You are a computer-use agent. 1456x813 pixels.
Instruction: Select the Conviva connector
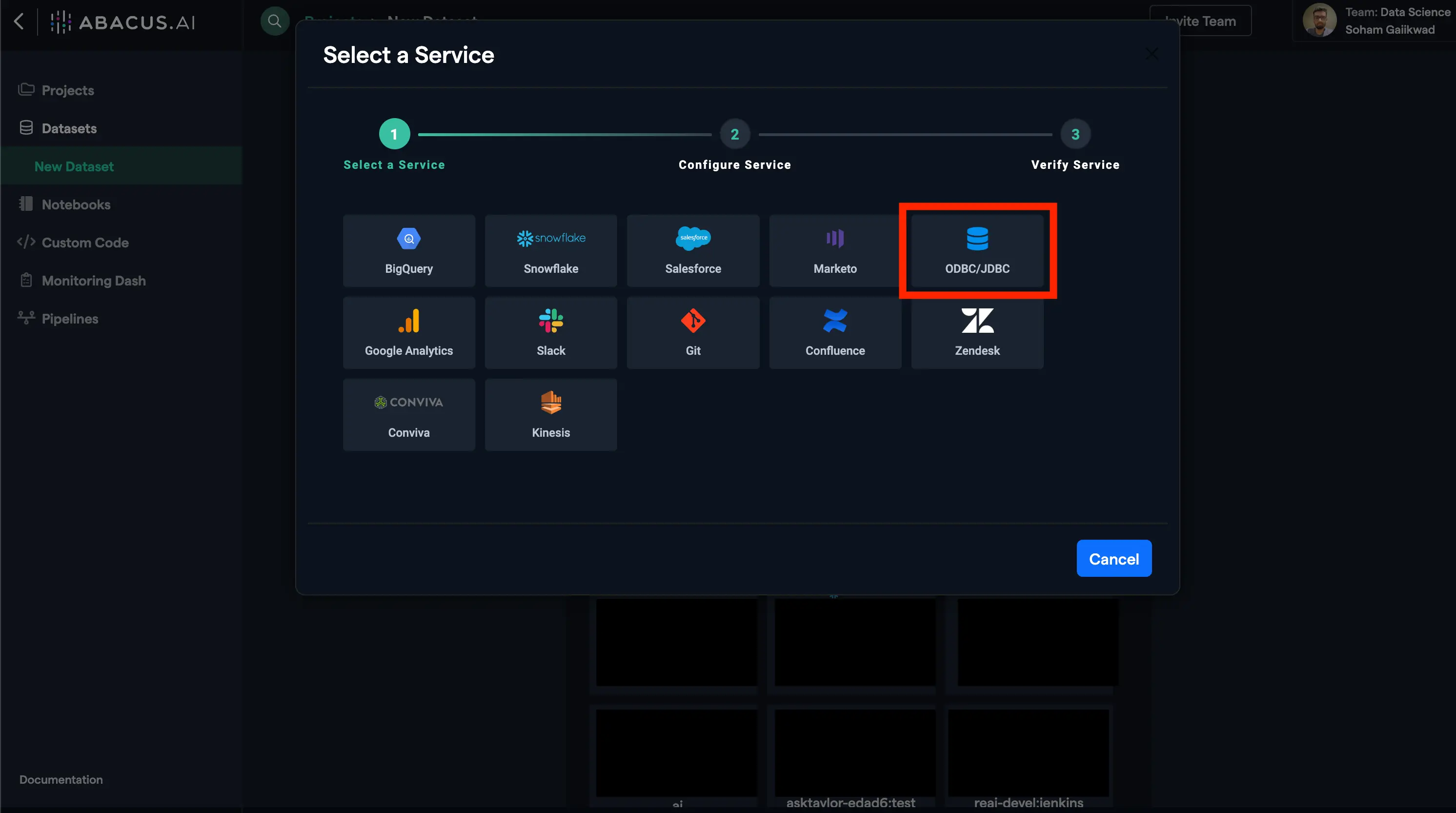click(x=409, y=414)
